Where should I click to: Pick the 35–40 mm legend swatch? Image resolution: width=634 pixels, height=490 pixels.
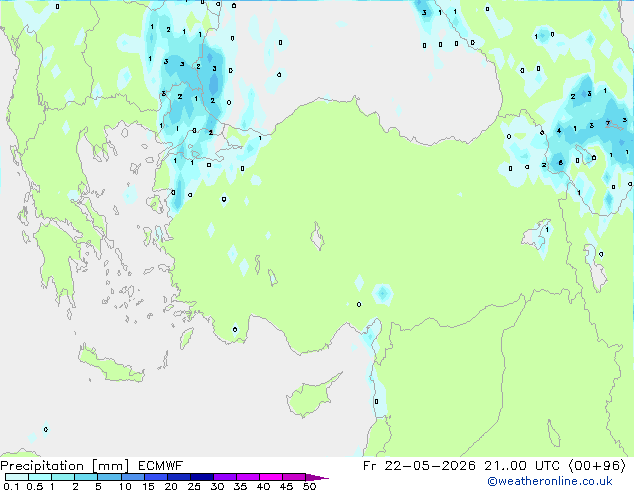[248, 477]
